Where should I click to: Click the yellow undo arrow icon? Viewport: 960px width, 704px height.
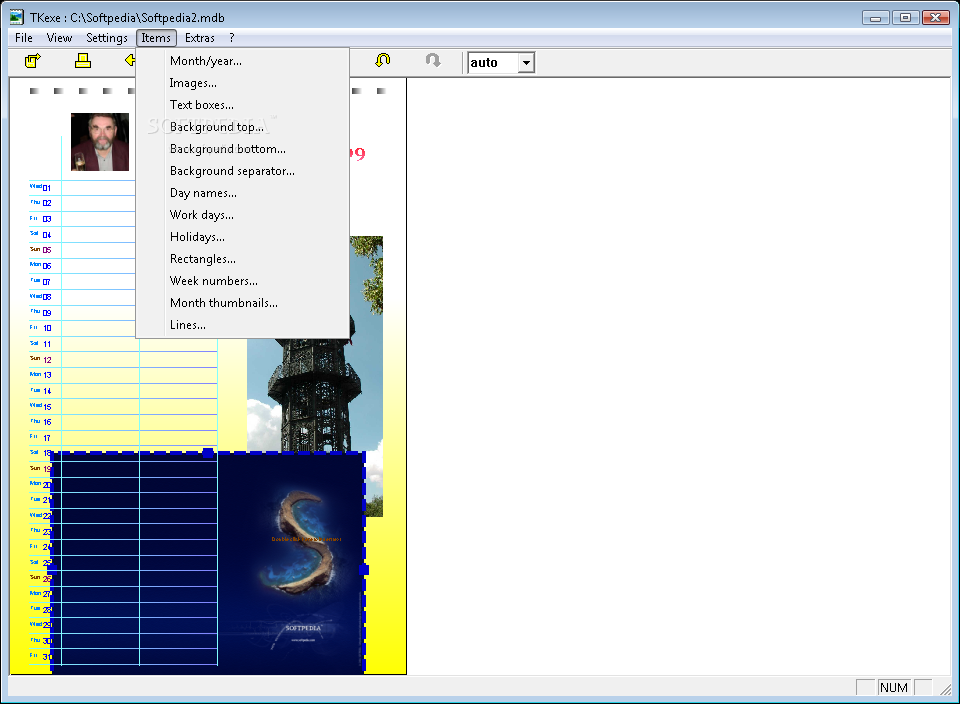click(383, 60)
